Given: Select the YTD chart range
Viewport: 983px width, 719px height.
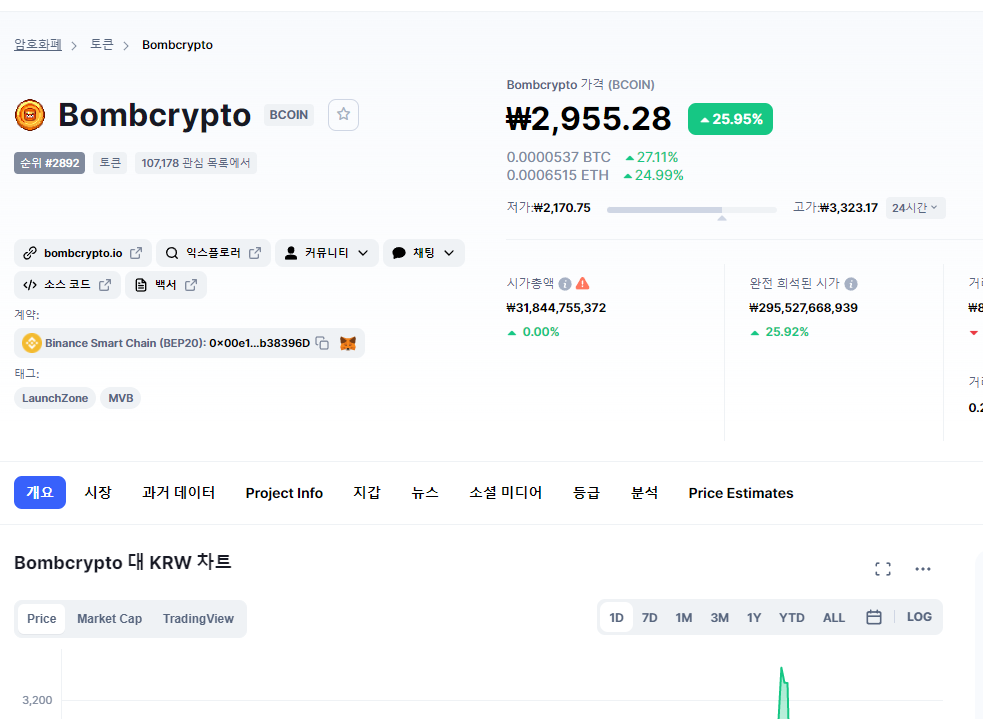Looking at the screenshot, I should 792,617.
